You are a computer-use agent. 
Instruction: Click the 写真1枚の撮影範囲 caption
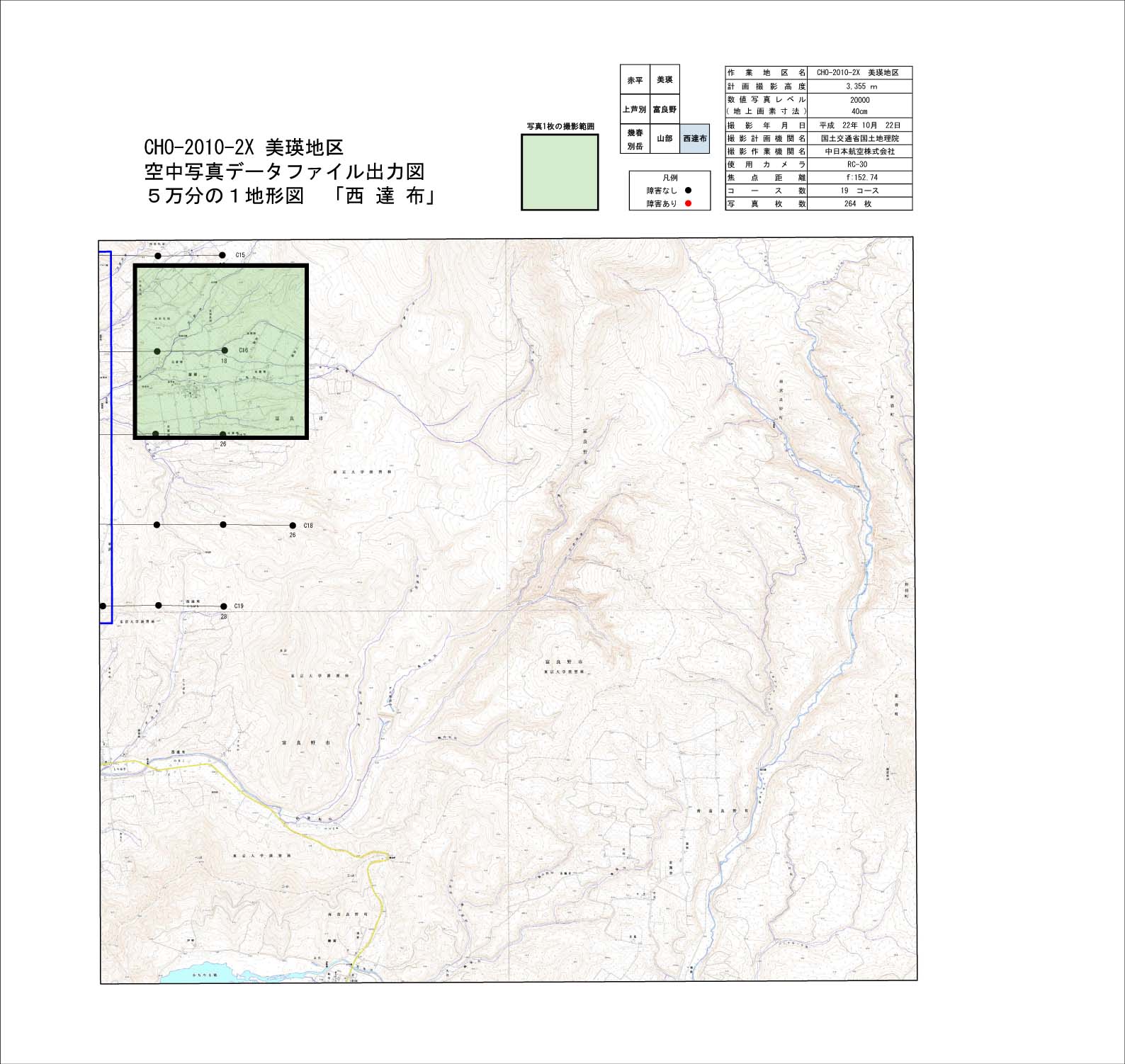[560, 127]
